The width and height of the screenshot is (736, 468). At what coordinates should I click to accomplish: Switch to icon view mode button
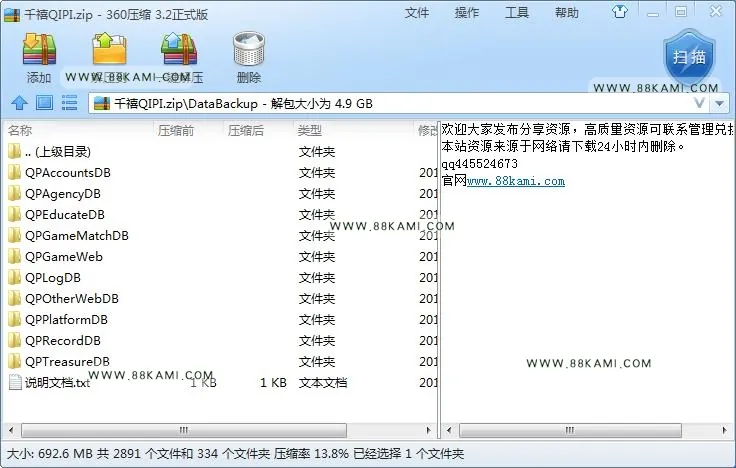click(x=45, y=103)
